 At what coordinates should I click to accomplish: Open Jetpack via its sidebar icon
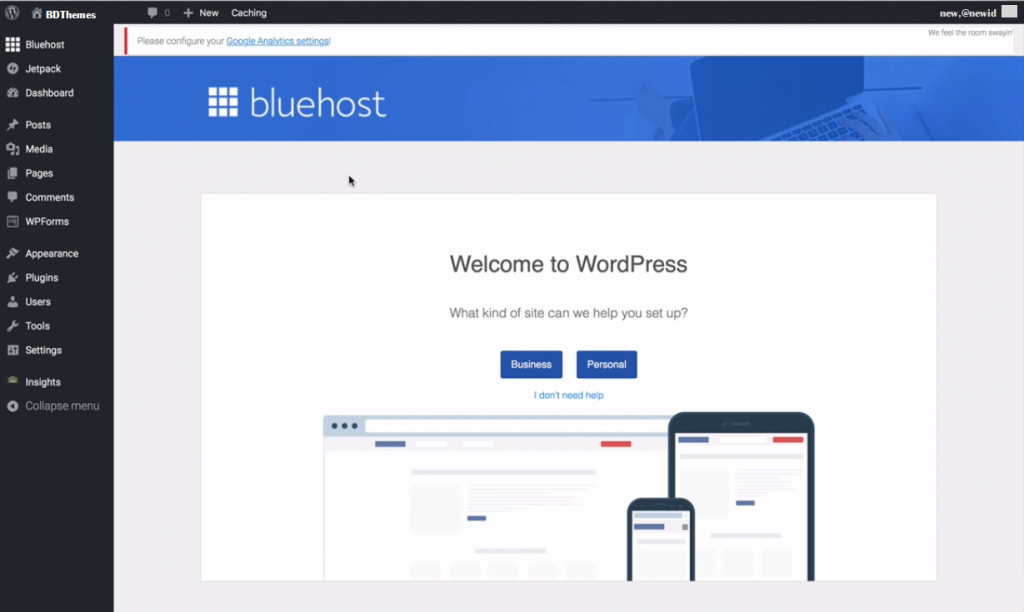(x=13, y=69)
